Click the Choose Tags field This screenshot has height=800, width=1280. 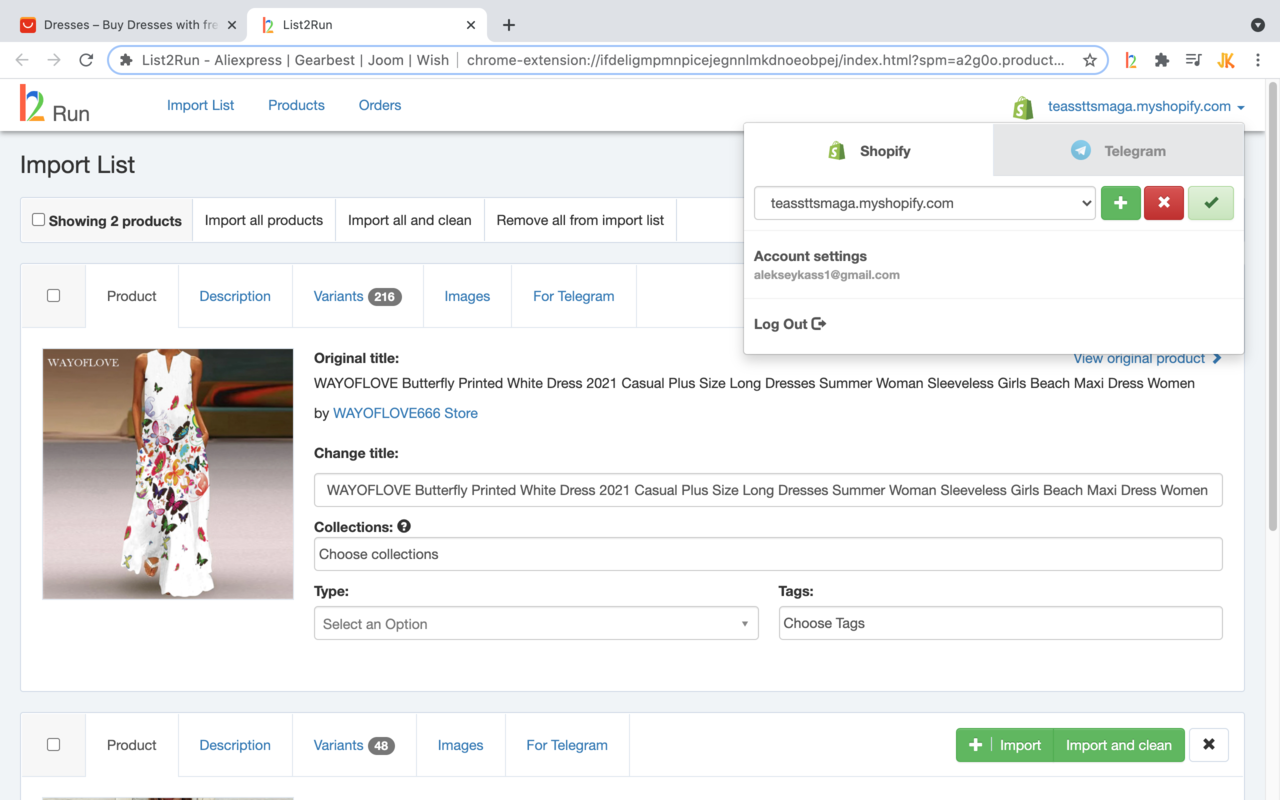point(1001,623)
